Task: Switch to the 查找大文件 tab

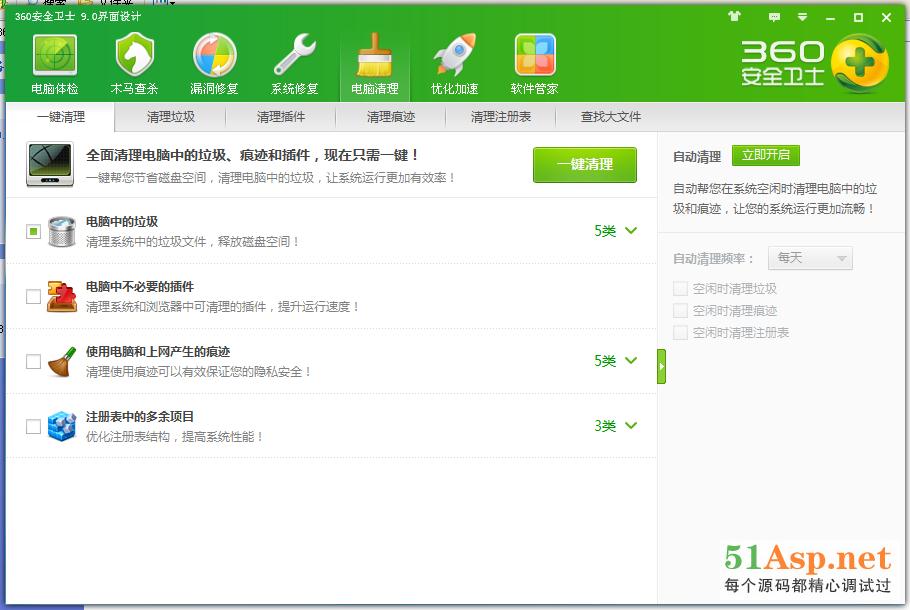Action: 611,117
